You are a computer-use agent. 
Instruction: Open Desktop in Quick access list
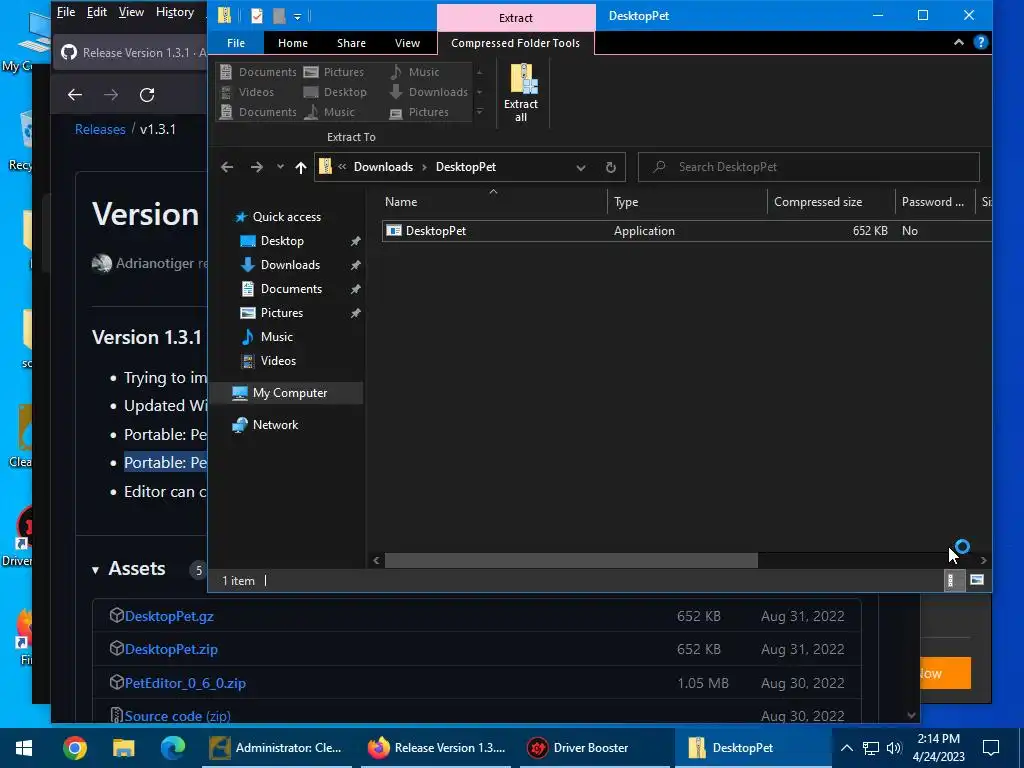click(x=282, y=241)
